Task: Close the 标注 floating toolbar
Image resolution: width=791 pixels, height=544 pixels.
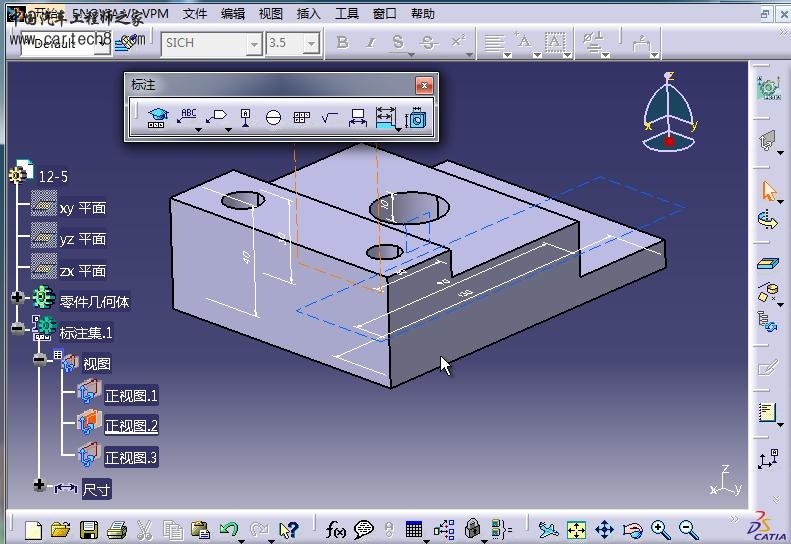Action: point(424,85)
